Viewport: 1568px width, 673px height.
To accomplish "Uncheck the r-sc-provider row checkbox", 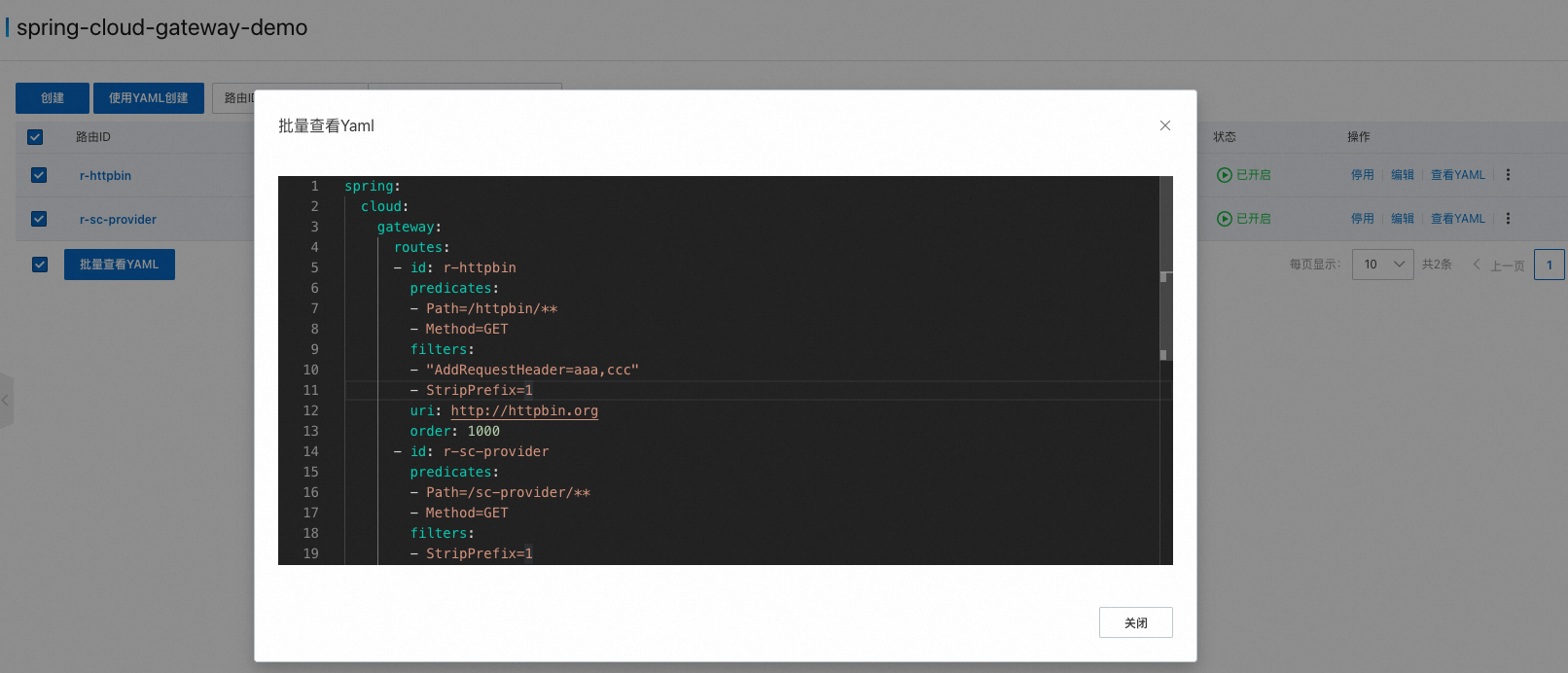I will pos(39,219).
